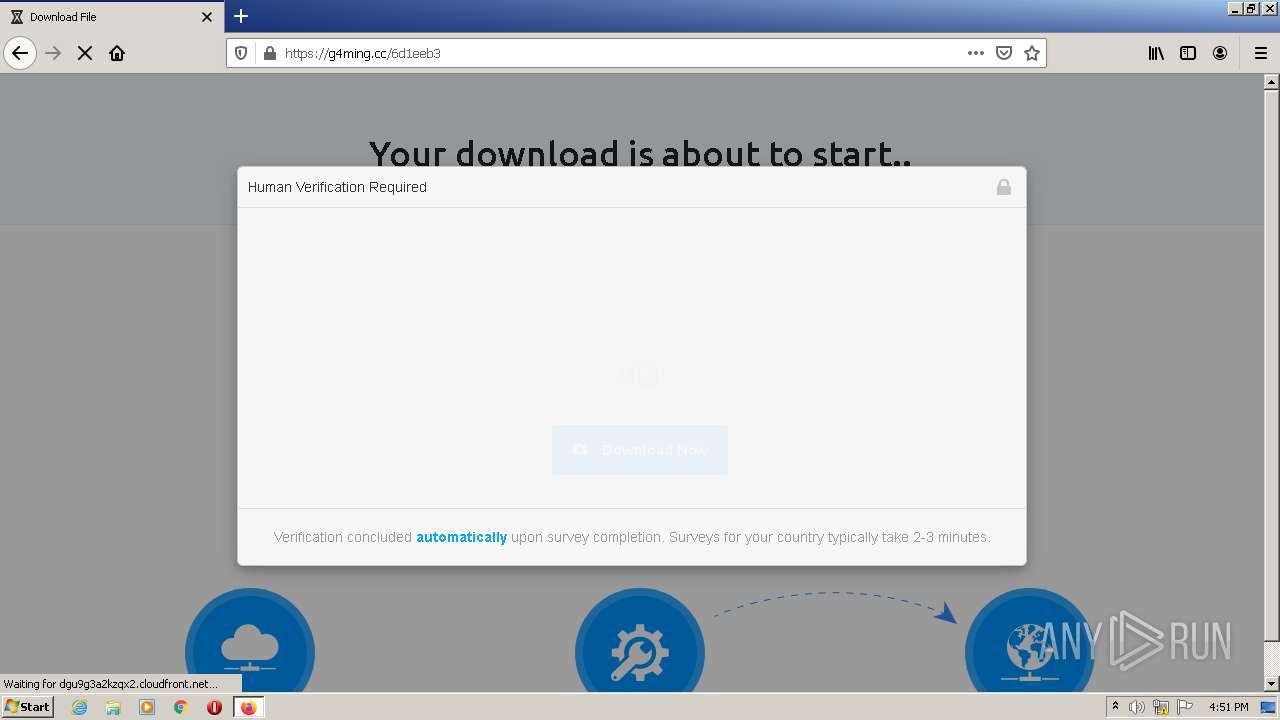
Task: Click the 'Human Verification Required' title
Action: tap(337, 187)
